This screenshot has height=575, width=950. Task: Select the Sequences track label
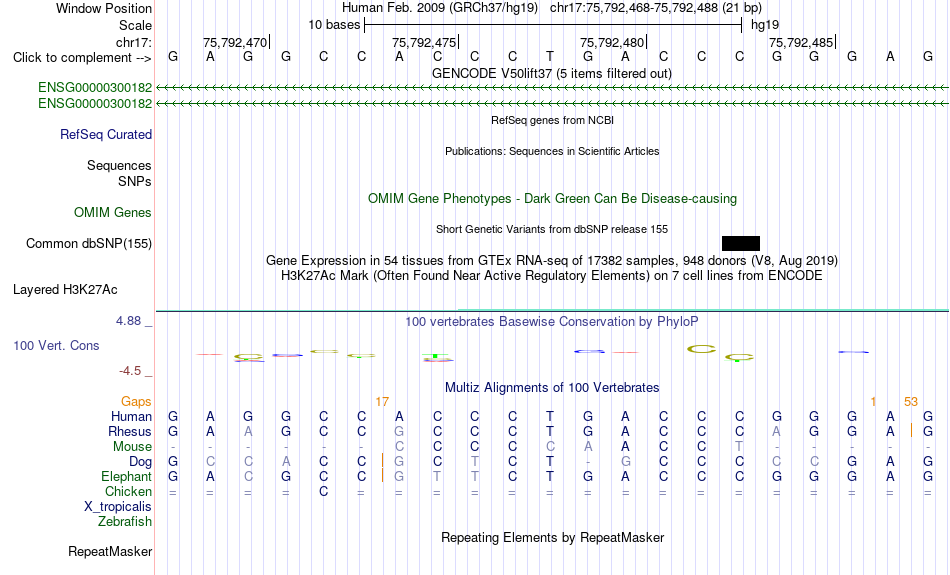point(119,165)
